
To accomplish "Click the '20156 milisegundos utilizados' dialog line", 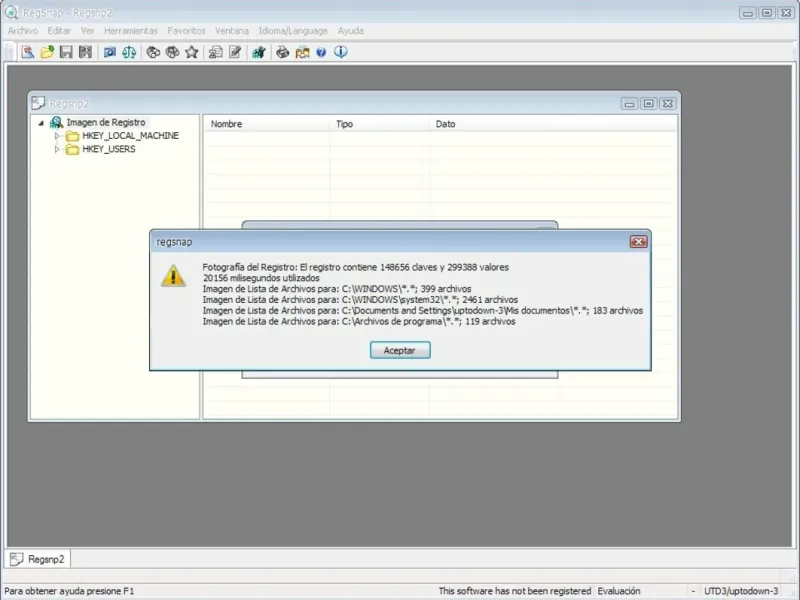I will click(x=261, y=278).
